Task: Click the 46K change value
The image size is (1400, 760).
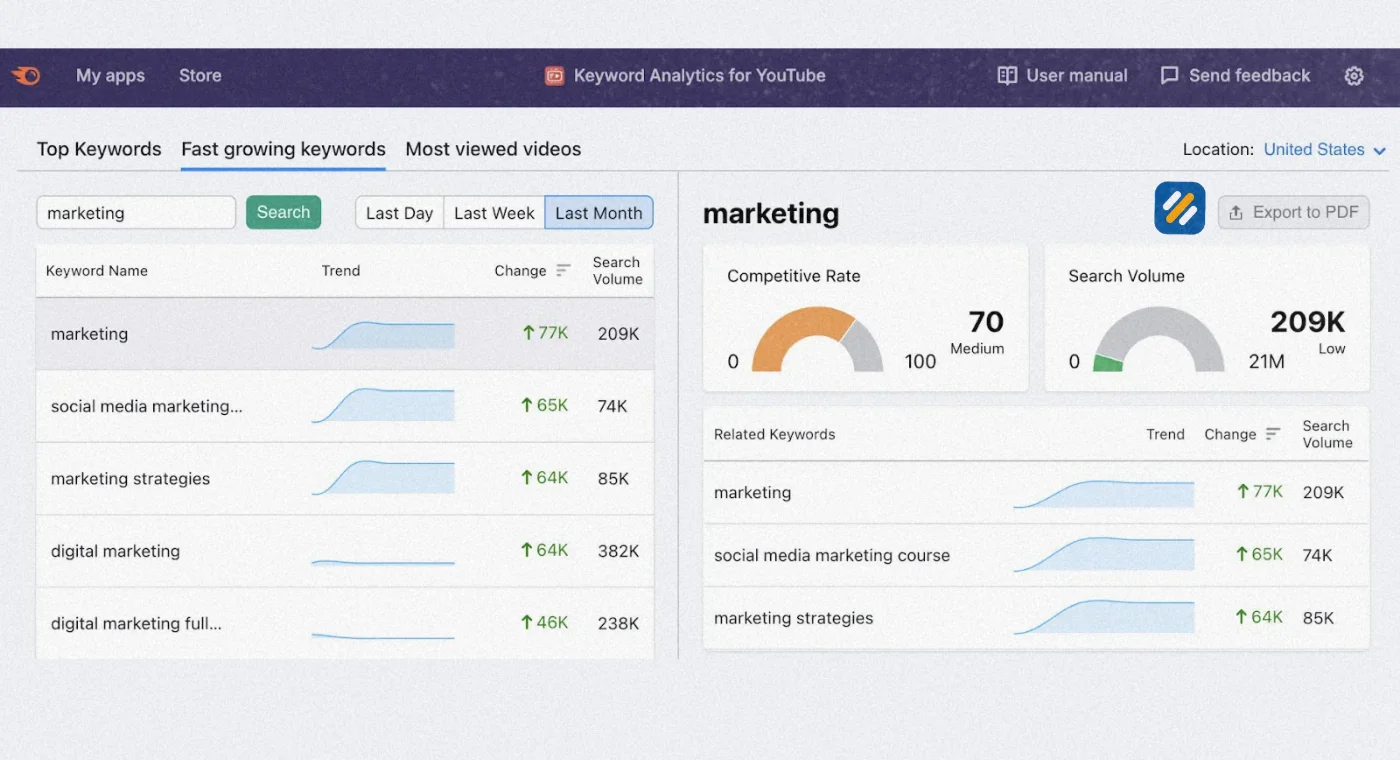Action: click(x=545, y=622)
